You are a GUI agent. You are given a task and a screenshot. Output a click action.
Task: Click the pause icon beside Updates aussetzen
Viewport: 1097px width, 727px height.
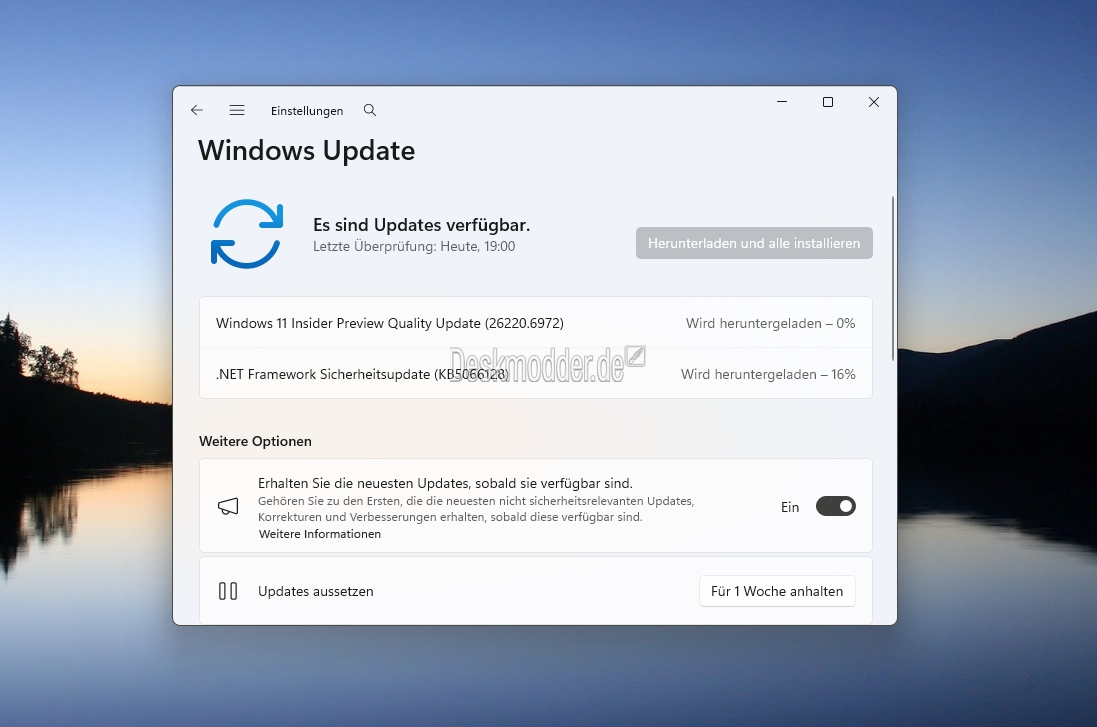pyautogui.click(x=228, y=591)
